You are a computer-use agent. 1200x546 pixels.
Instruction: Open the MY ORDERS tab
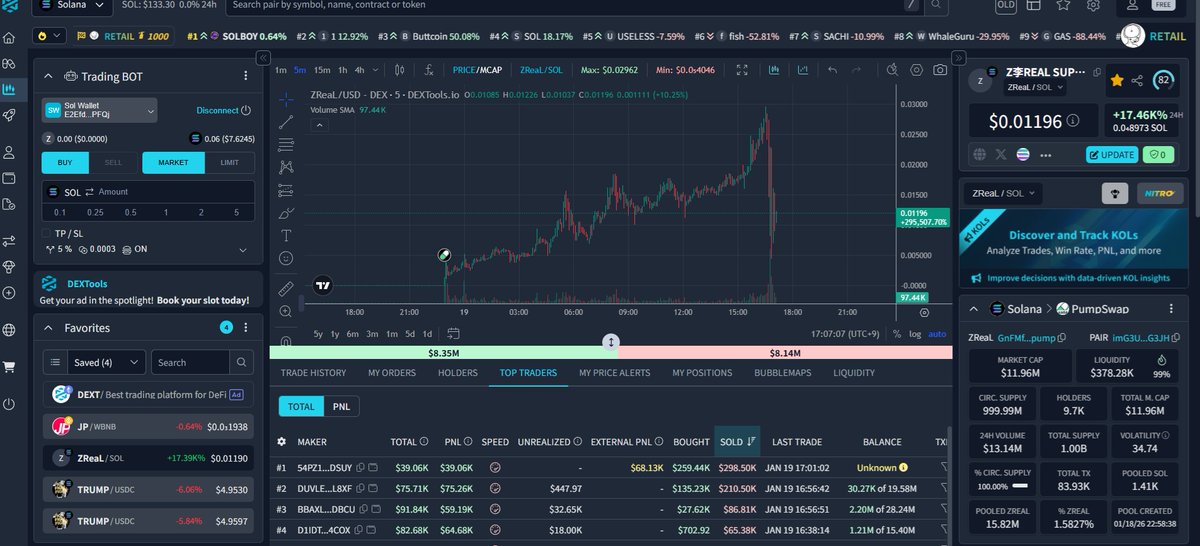coord(392,373)
